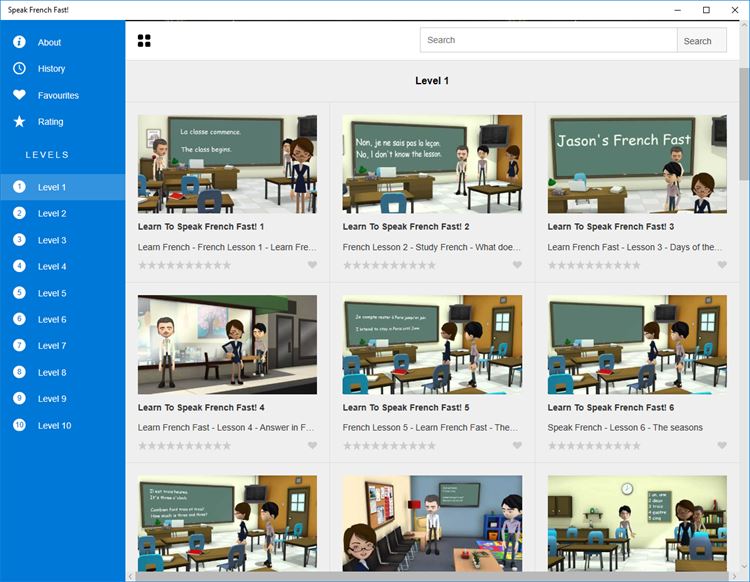This screenshot has width=750, height=582.
Task: Maximize the Speak French Fast! window
Action: pyautogui.click(x=706, y=10)
